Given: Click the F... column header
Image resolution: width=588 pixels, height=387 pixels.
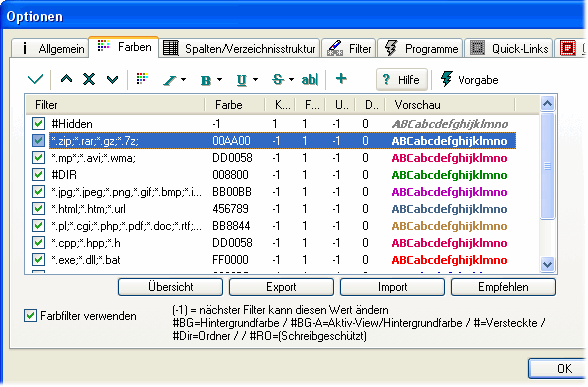Looking at the screenshot, I should pyautogui.click(x=310, y=105).
